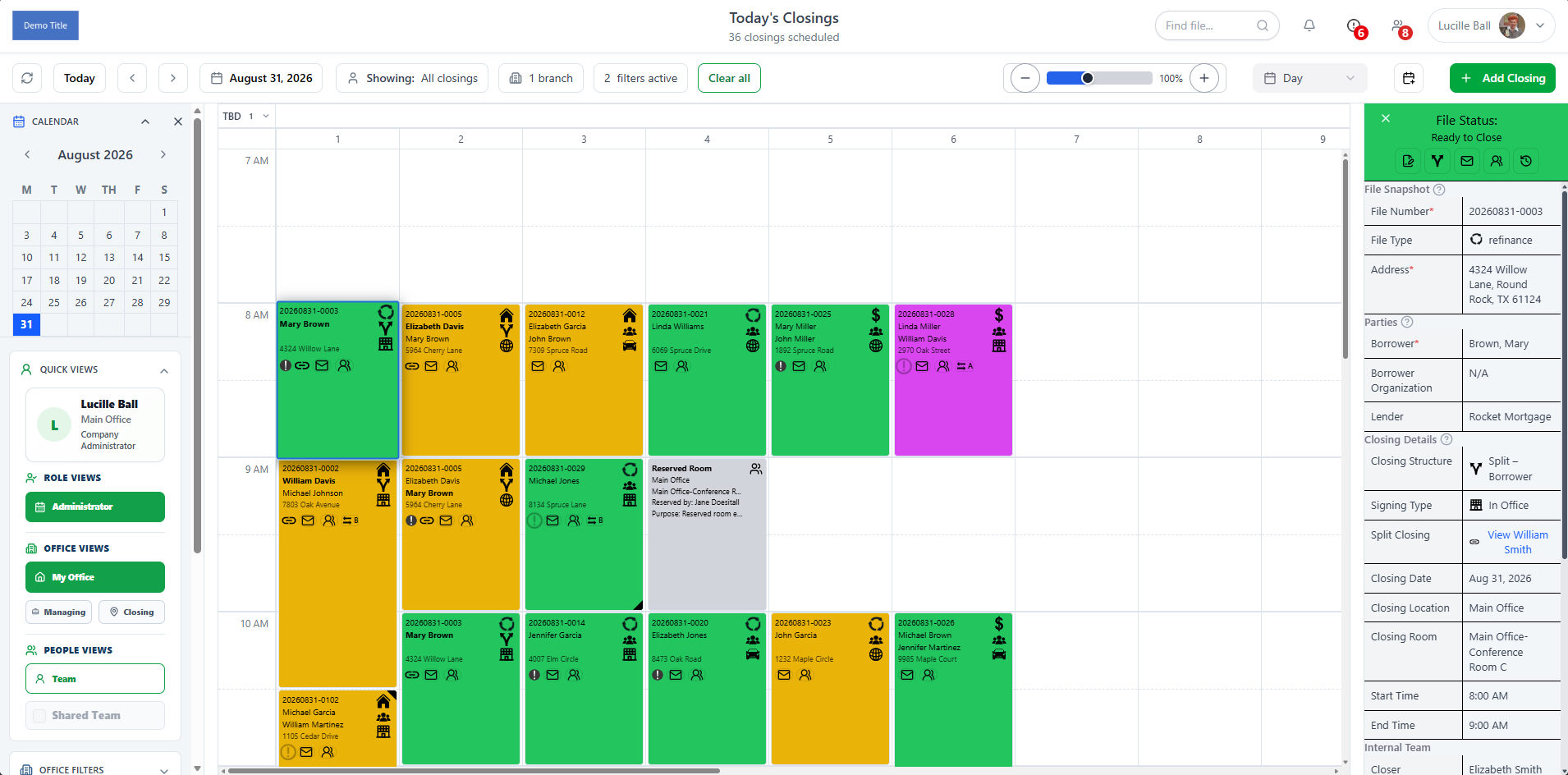Close the File Status panel
This screenshot has width=1568, height=775.
(1386, 118)
